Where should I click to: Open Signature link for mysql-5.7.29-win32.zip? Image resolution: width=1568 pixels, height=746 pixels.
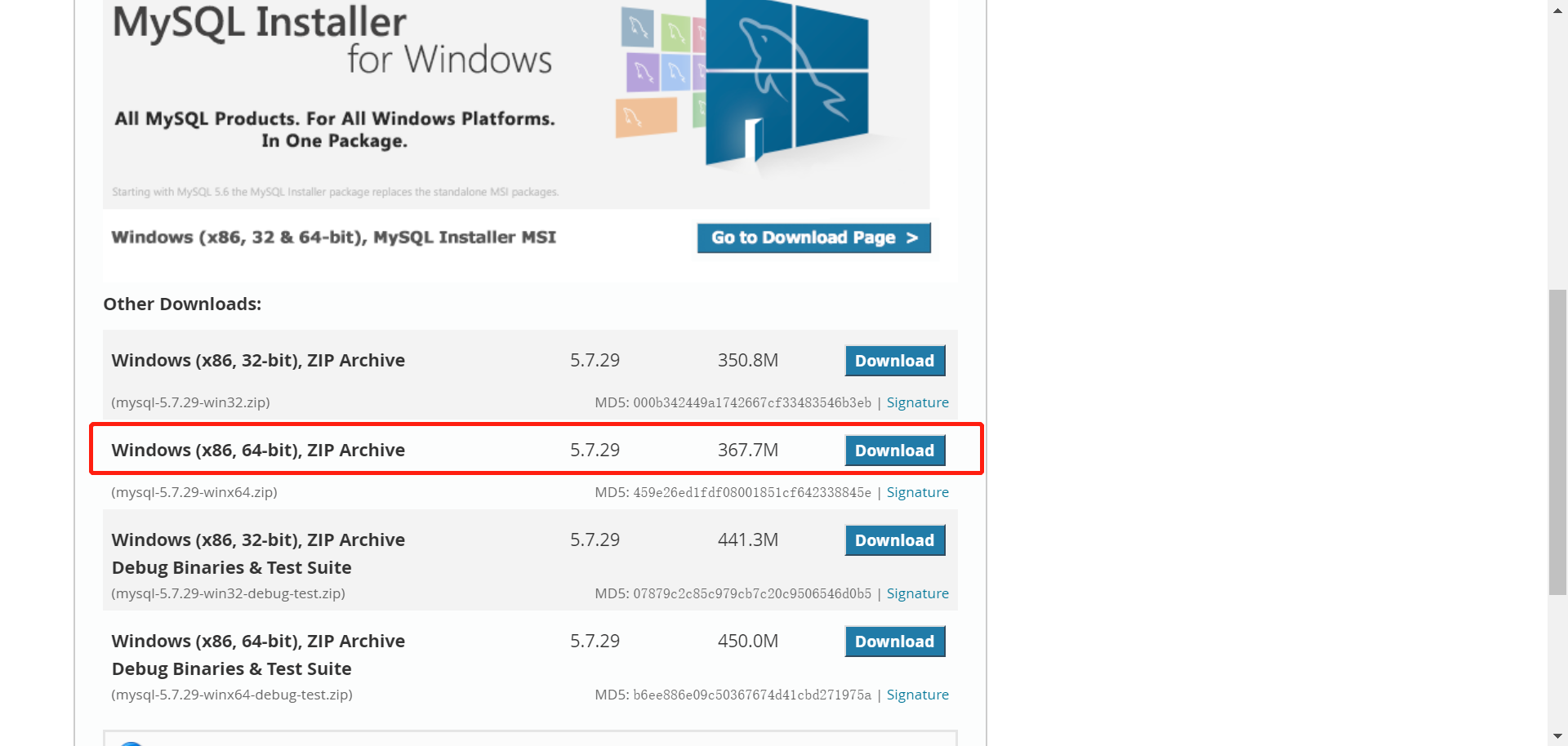[917, 402]
